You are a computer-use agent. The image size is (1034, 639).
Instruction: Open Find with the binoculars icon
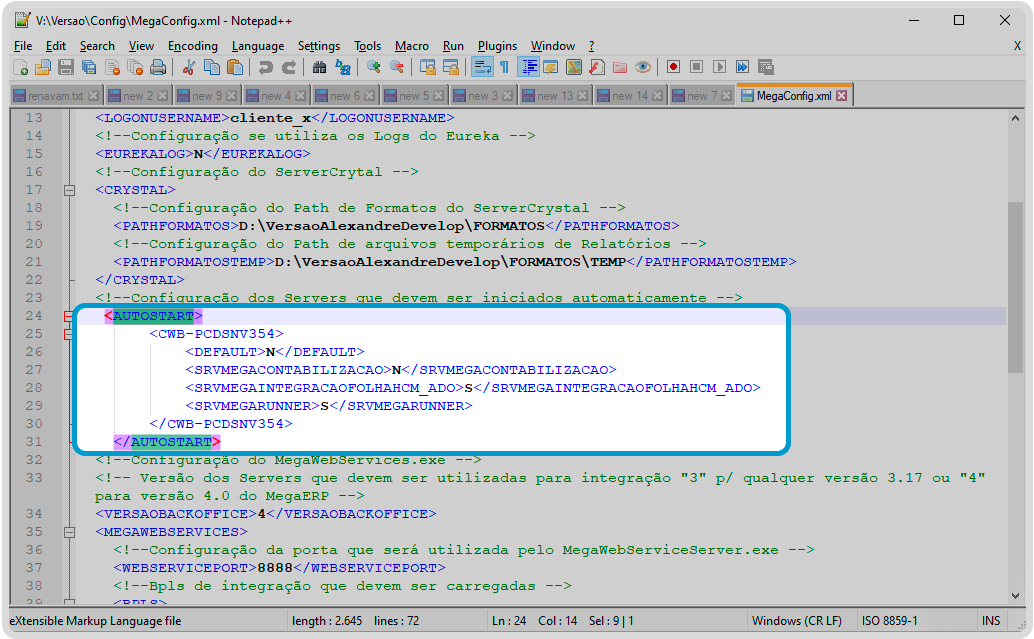pyautogui.click(x=319, y=67)
